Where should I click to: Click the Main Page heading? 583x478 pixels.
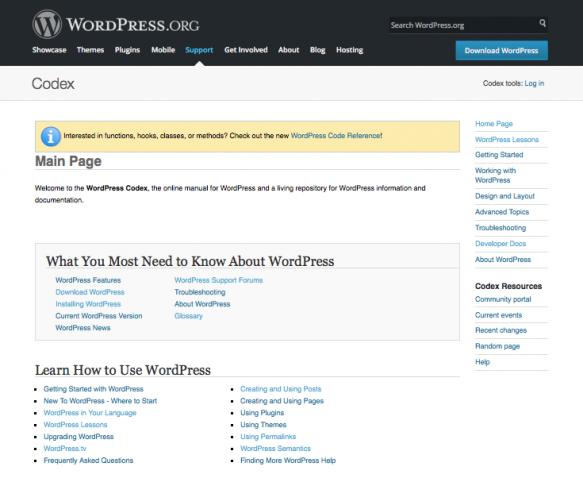coord(68,161)
